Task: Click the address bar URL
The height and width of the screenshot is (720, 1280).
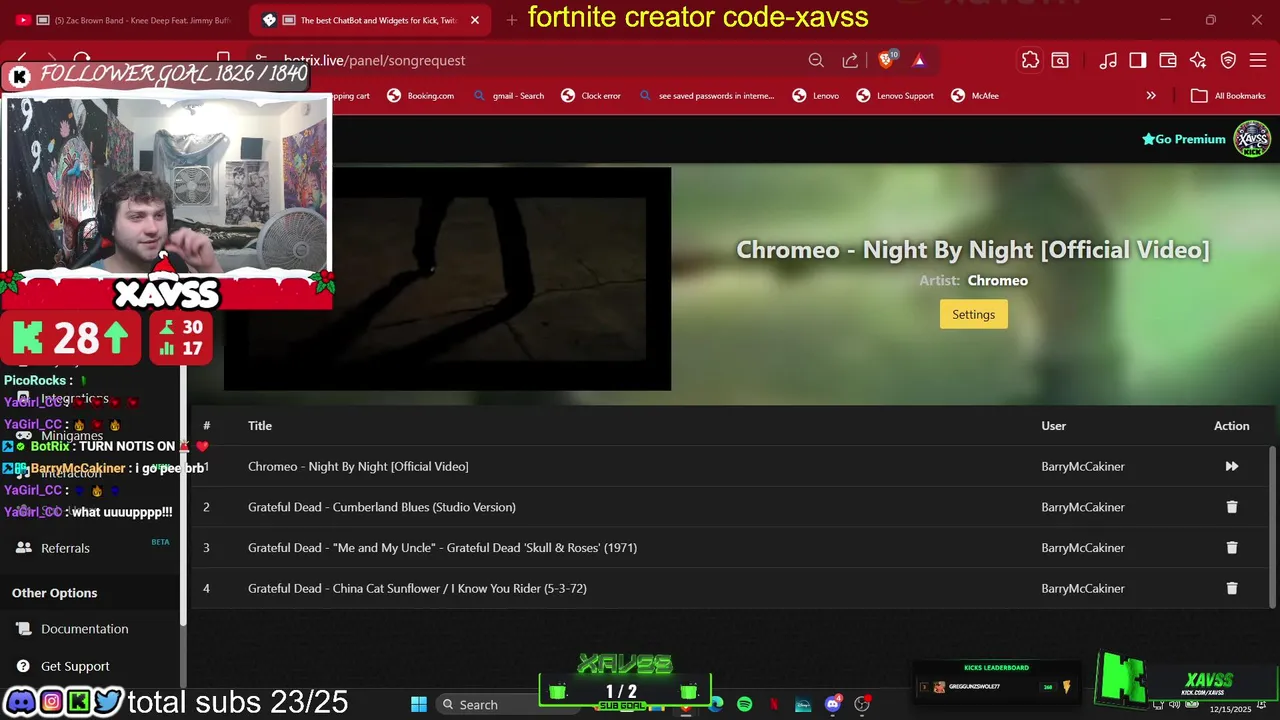Action: (x=375, y=60)
